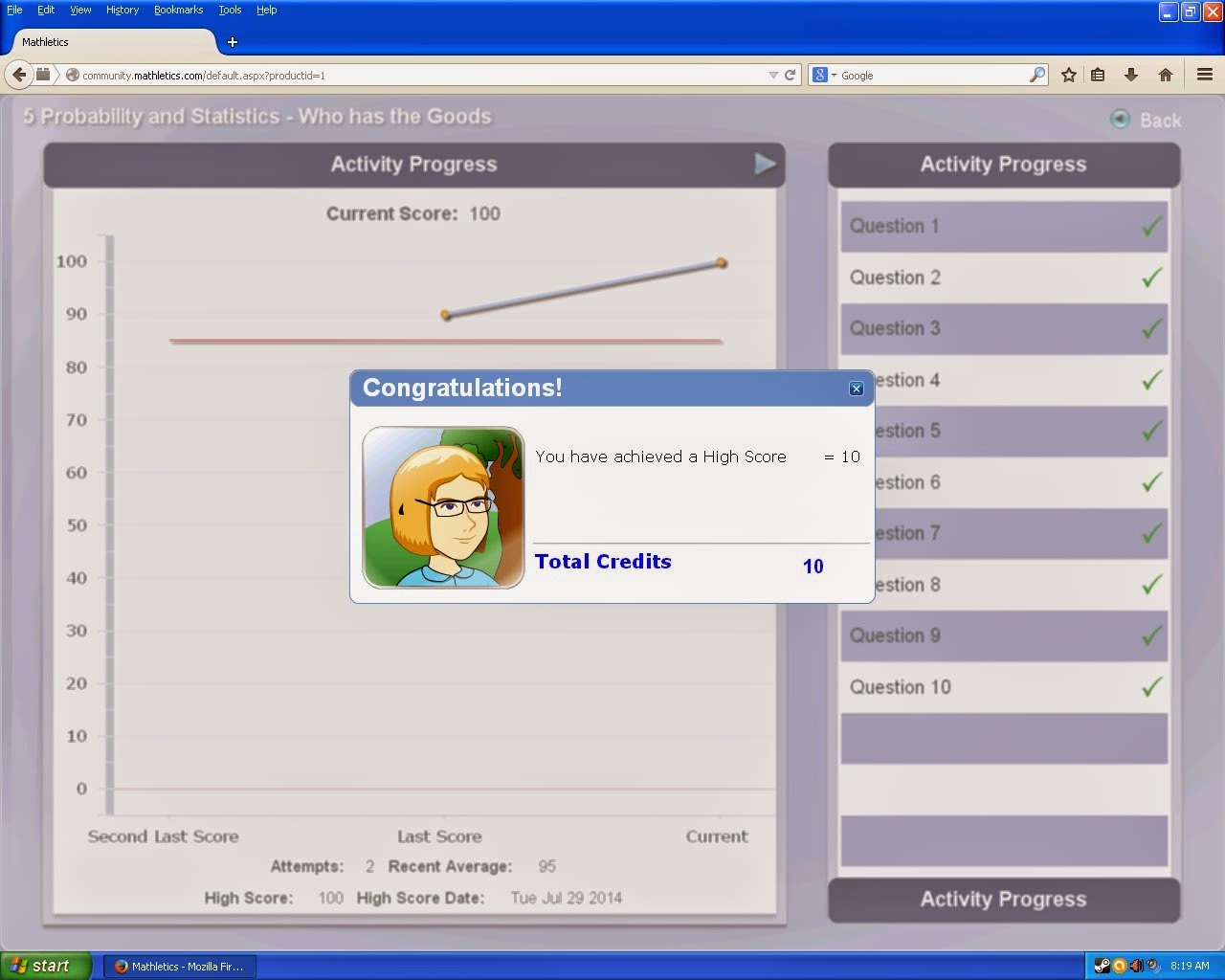This screenshot has height=980, width=1225.
Task: Open the Windows Start menu
Action: click(43, 966)
